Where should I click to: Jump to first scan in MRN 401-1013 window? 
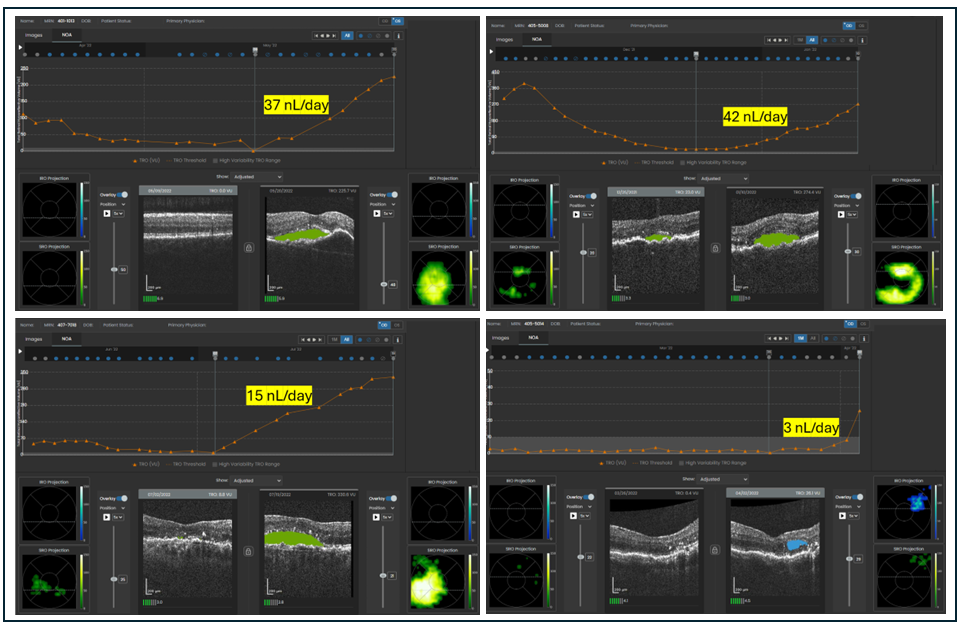tap(316, 36)
